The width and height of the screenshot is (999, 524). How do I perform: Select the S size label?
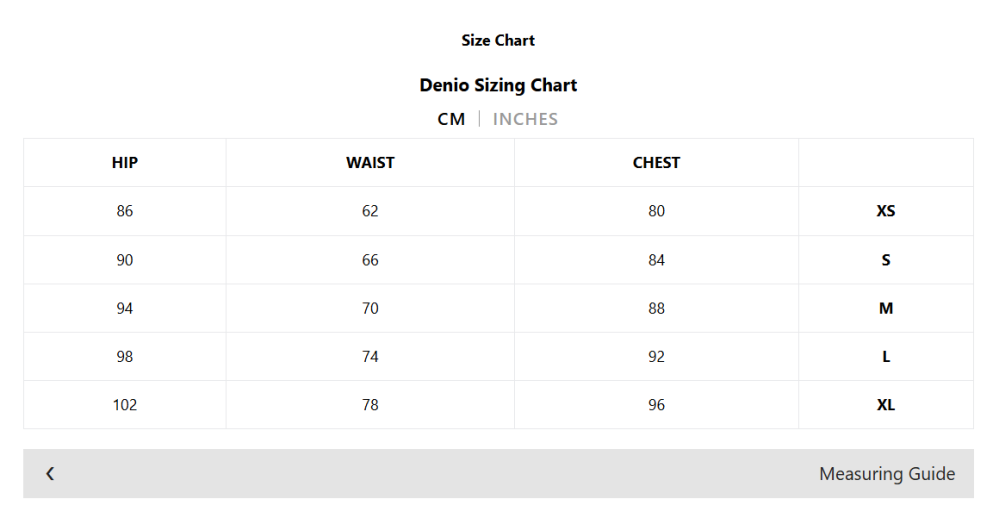click(886, 260)
